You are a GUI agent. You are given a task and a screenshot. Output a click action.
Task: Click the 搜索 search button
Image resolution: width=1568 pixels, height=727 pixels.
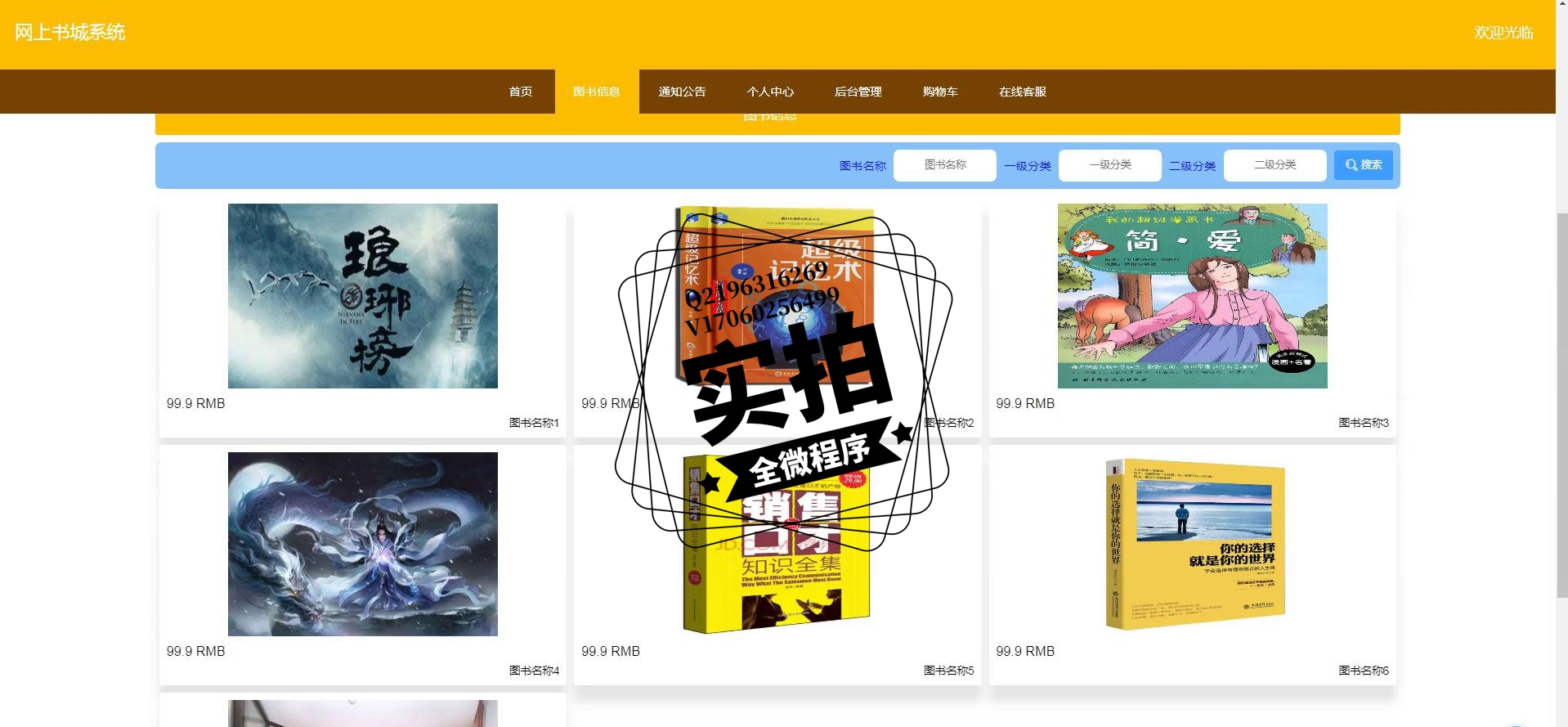[x=1364, y=165]
